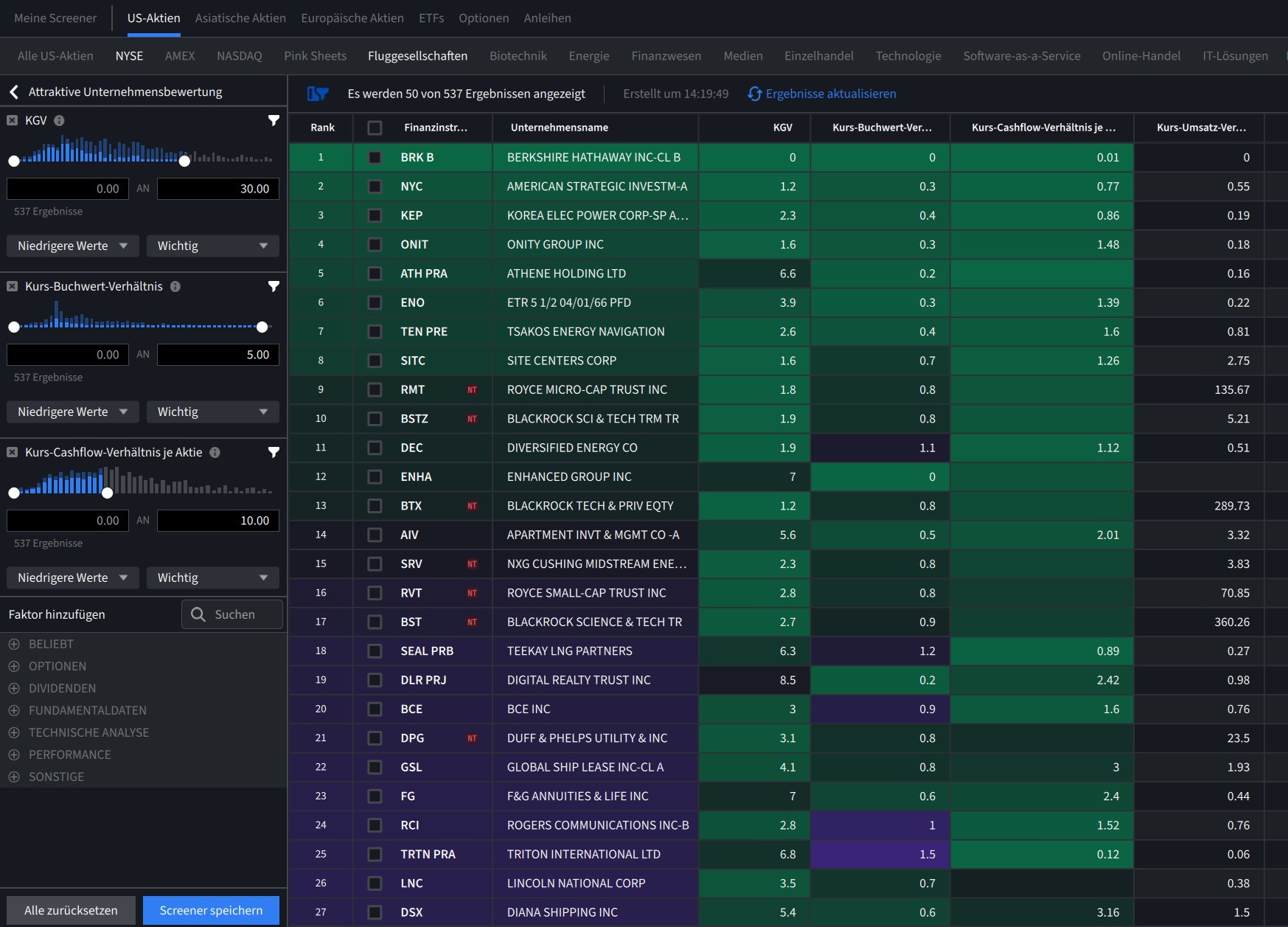Click the Suchen factor search field
This screenshot has width=1288, height=927.
(x=232, y=614)
